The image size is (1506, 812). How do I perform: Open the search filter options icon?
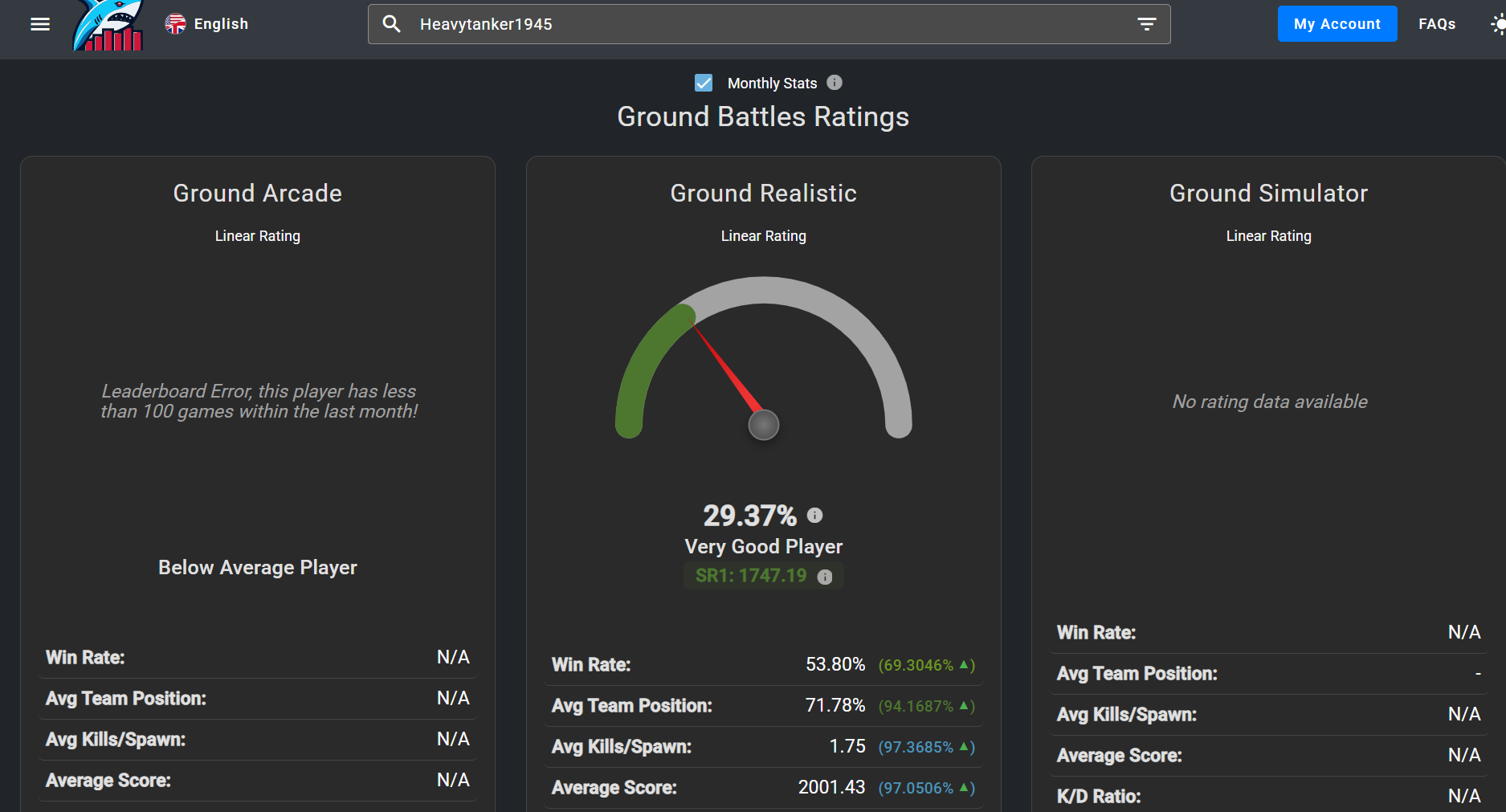click(1146, 24)
